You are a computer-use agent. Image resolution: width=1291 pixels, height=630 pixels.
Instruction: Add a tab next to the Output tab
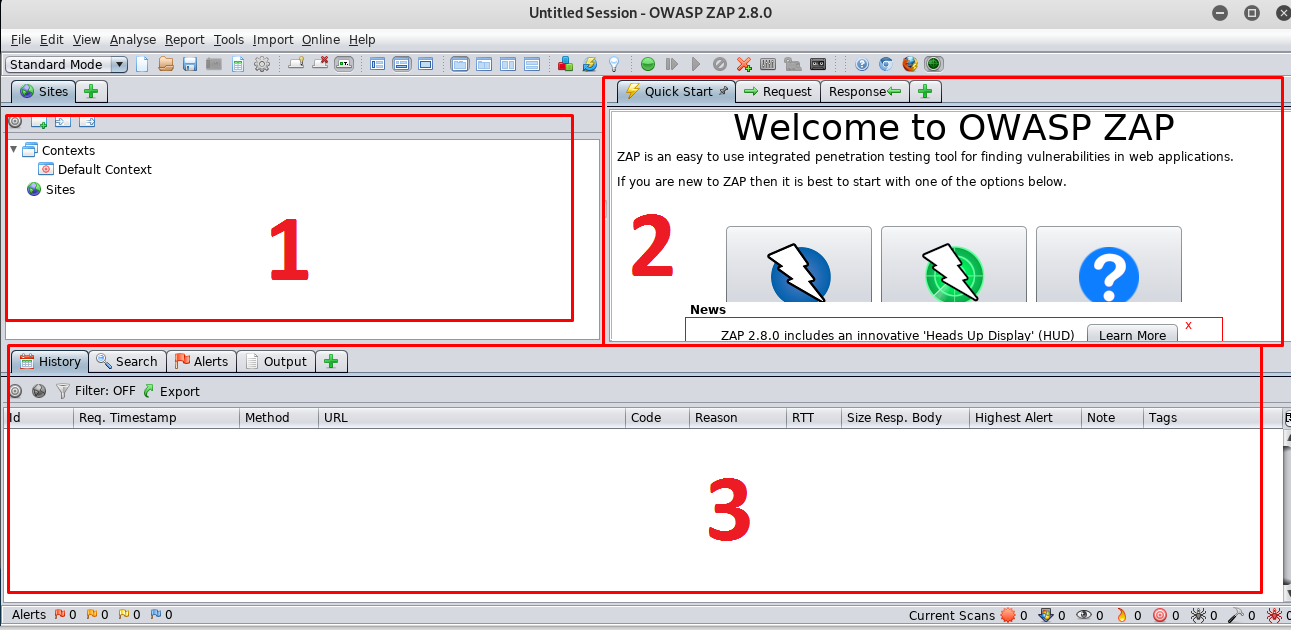332,361
